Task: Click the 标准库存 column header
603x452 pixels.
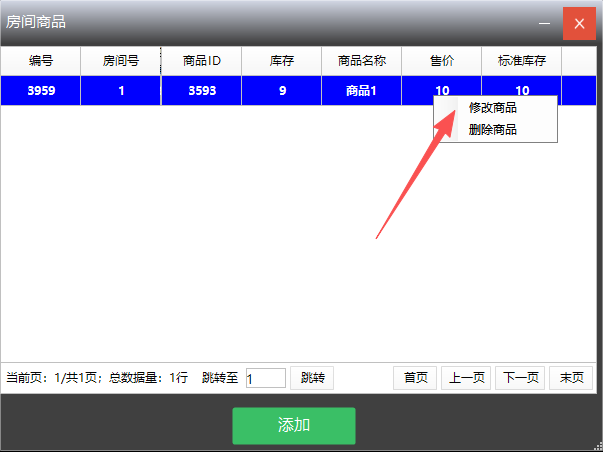Action: coord(522,61)
